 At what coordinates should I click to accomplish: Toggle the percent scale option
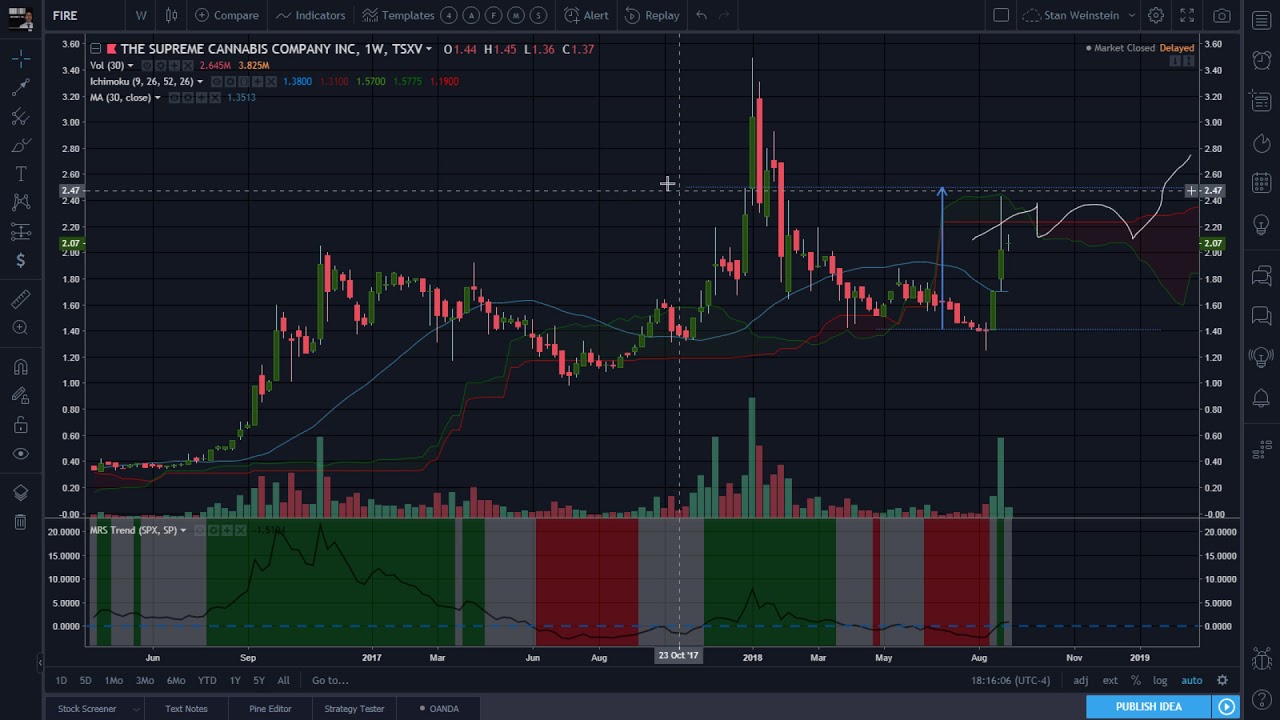coord(1136,680)
